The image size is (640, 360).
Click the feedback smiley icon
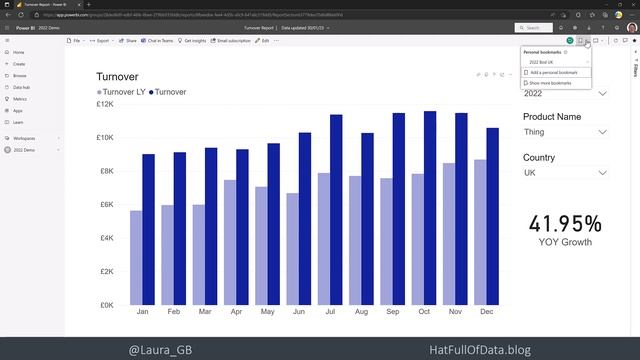(617, 28)
